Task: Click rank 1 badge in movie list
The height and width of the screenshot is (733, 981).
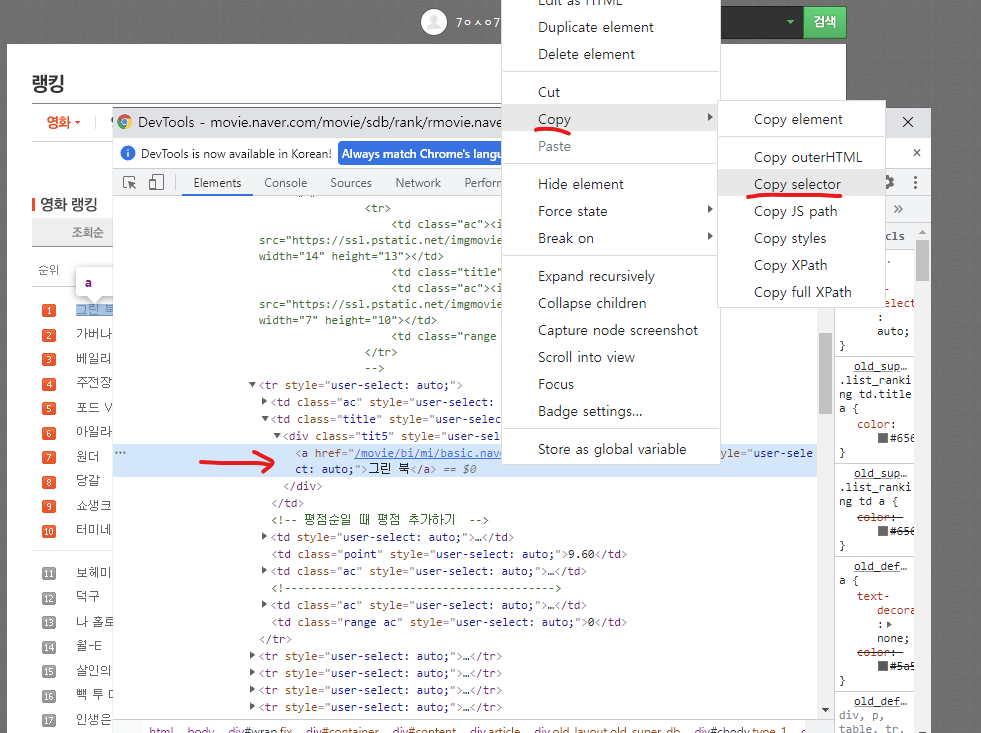Action: [x=49, y=310]
